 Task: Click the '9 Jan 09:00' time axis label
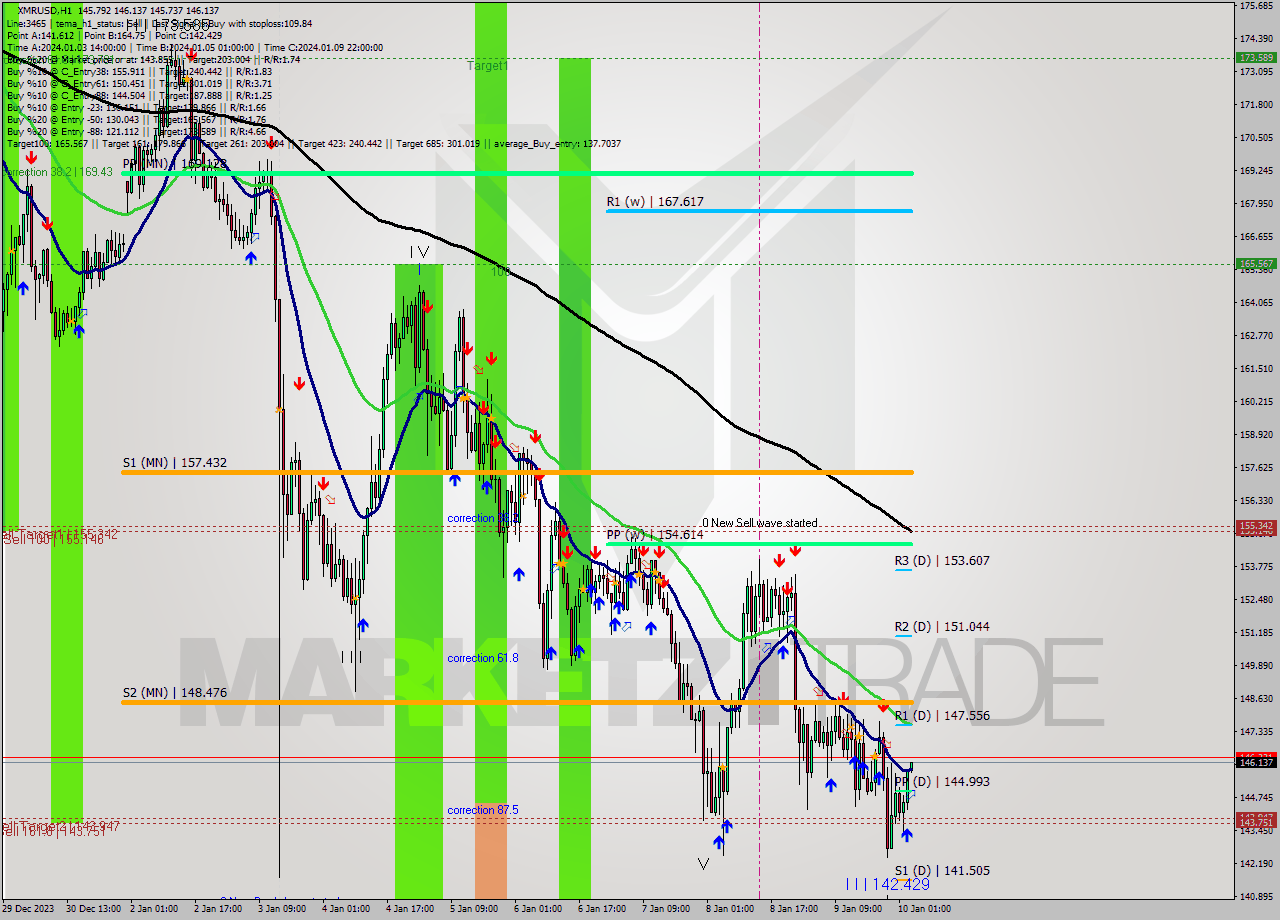pos(859,909)
